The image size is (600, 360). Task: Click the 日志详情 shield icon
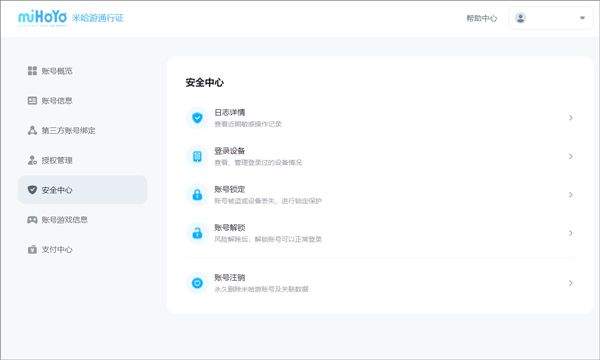click(x=197, y=117)
